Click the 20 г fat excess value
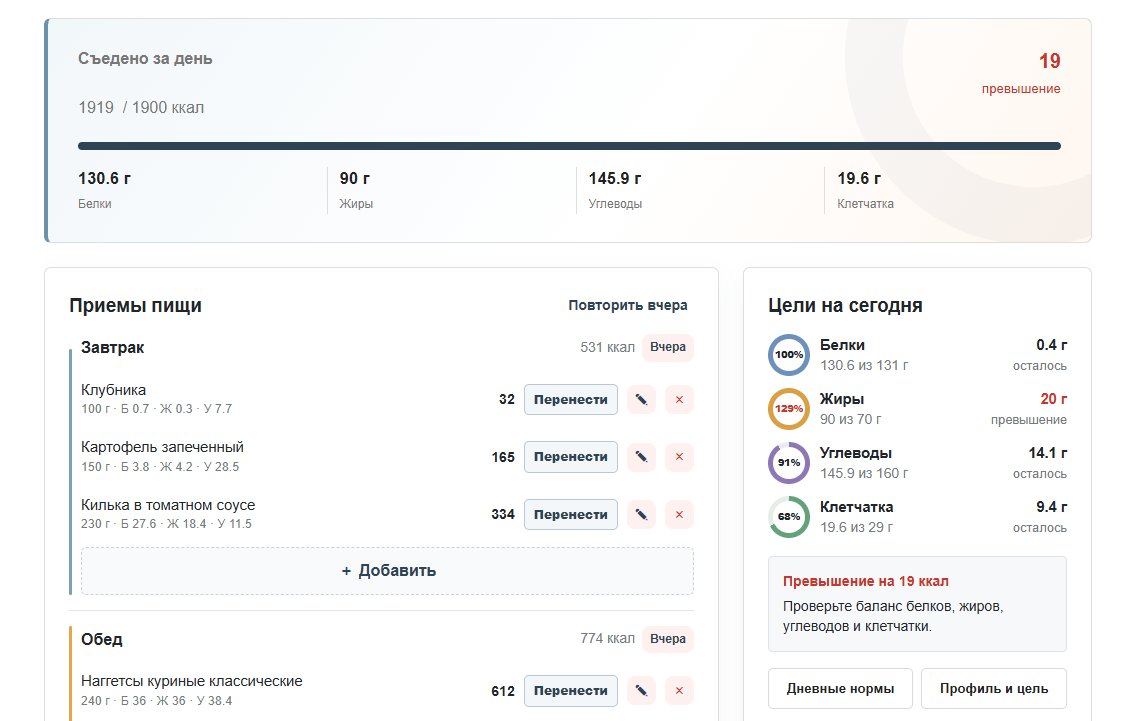 (1054, 399)
